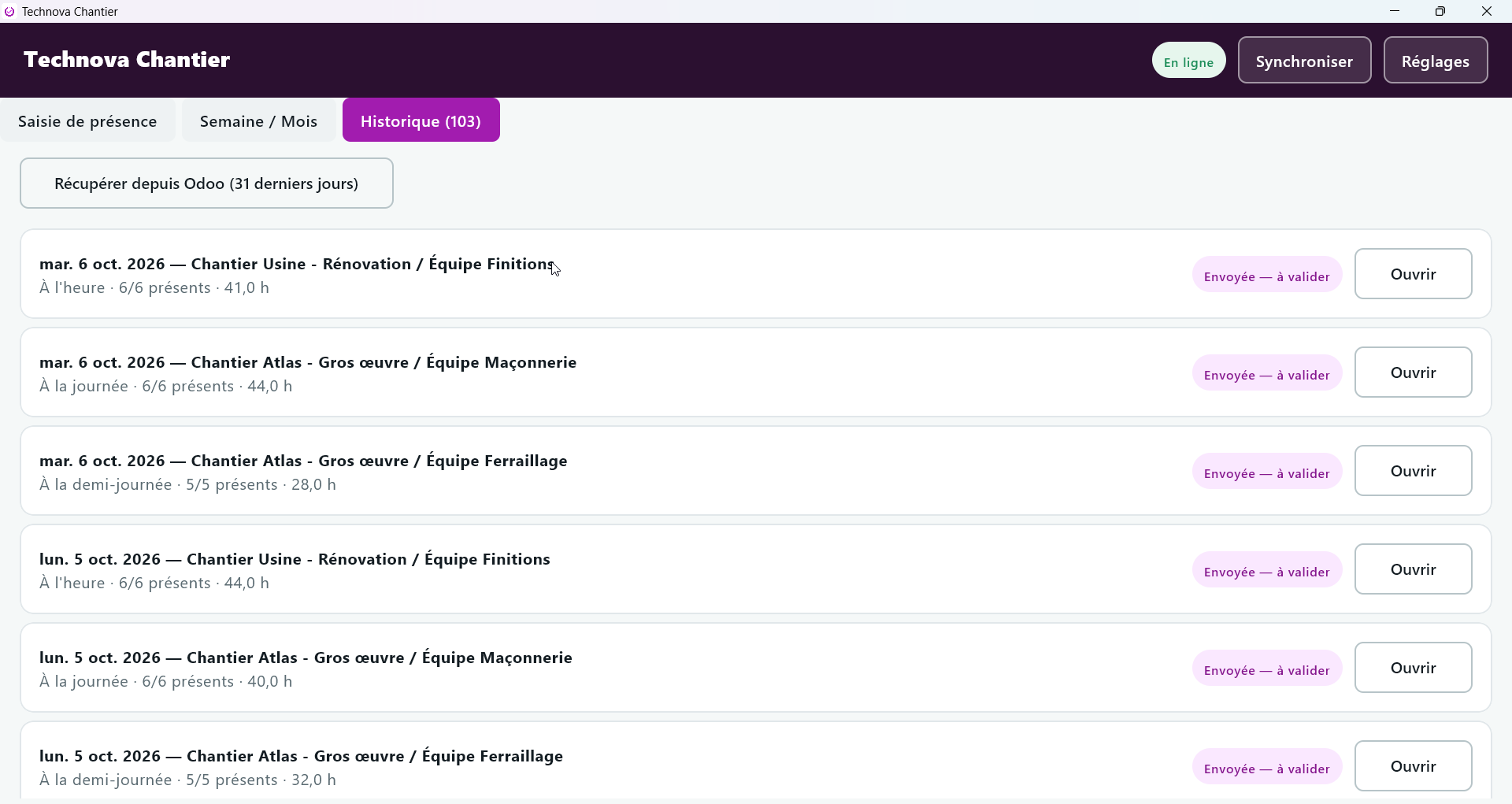
Task: Click 'À la journée · 6/6 présents · 40,0 h'
Action: (x=166, y=681)
